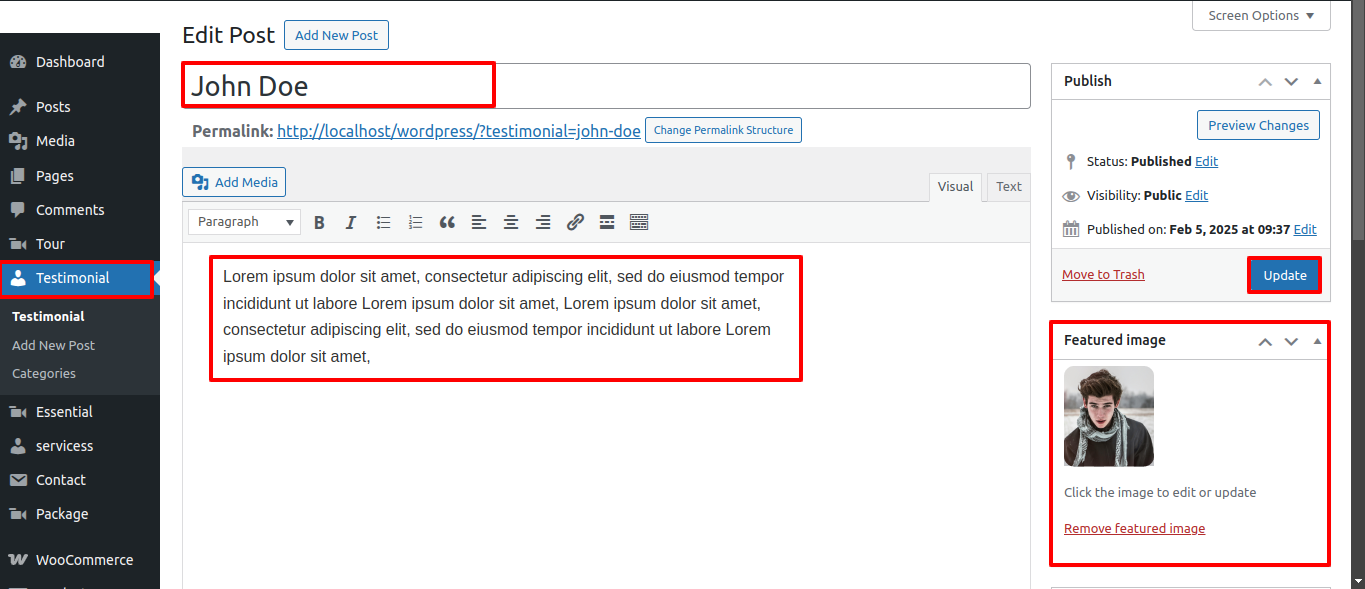Image resolution: width=1365 pixels, height=589 pixels.
Task: Center align the paragraph text
Action: 511,222
